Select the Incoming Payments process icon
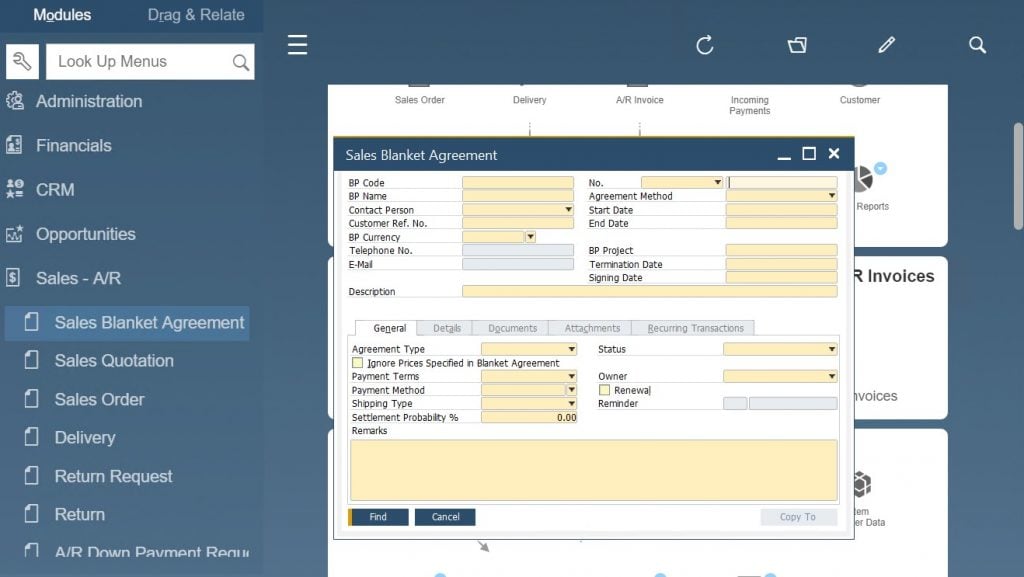This screenshot has height=577, width=1024. click(749, 85)
